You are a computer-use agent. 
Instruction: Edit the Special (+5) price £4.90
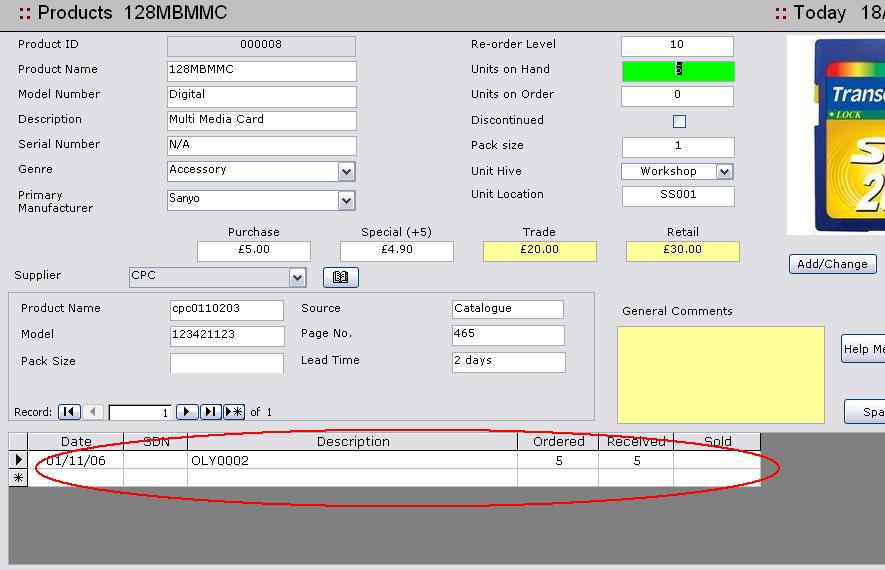[397, 251]
